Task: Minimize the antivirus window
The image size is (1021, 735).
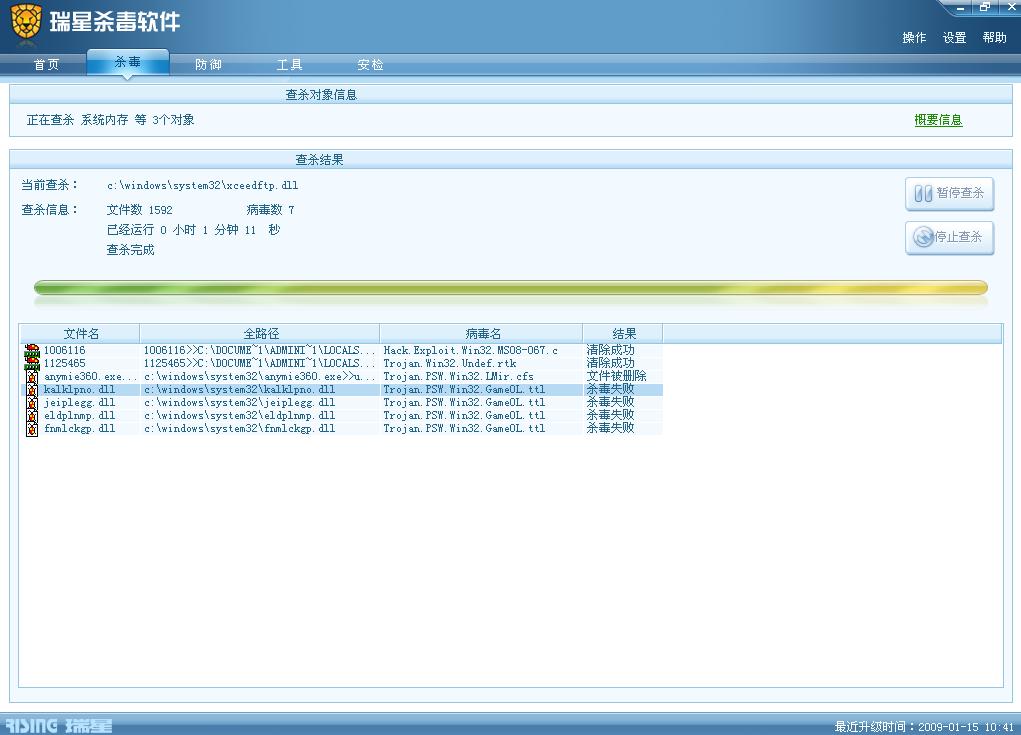Action: point(960,7)
